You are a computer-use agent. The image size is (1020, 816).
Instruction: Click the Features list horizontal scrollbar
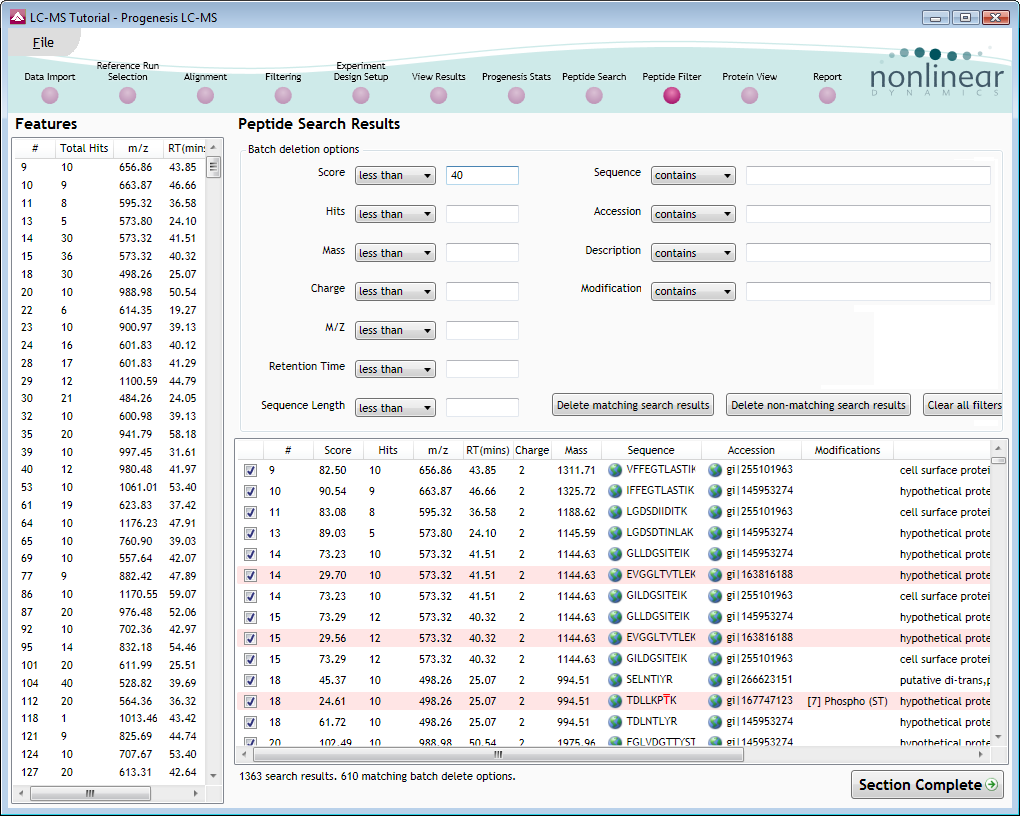(90, 793)
